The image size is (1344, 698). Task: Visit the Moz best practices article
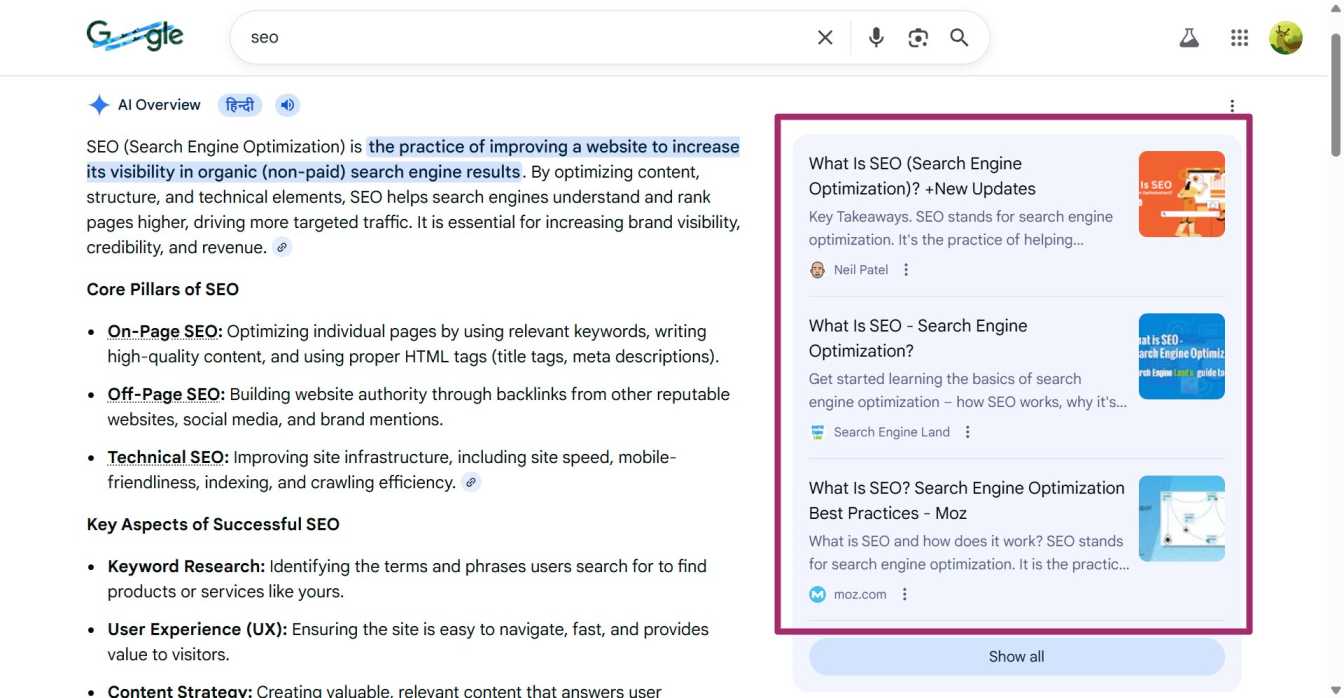[x=966, y=500]
